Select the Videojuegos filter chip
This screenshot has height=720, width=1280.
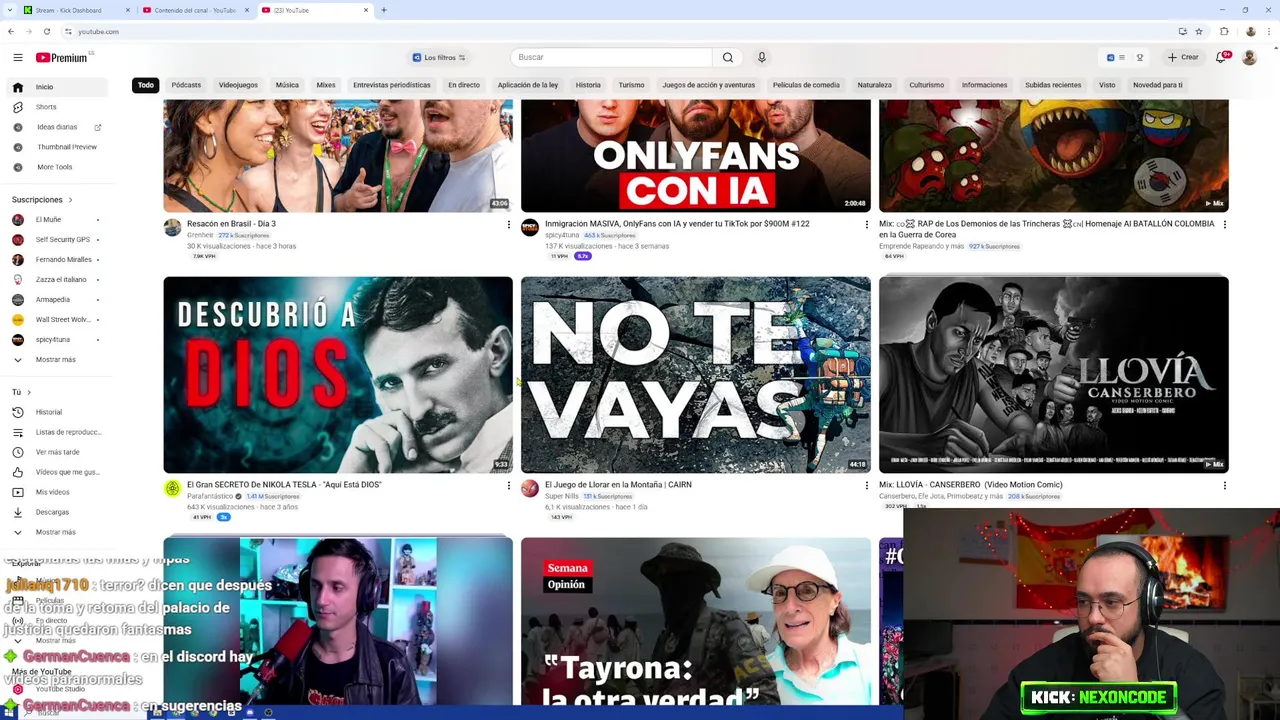click(238, 85)
